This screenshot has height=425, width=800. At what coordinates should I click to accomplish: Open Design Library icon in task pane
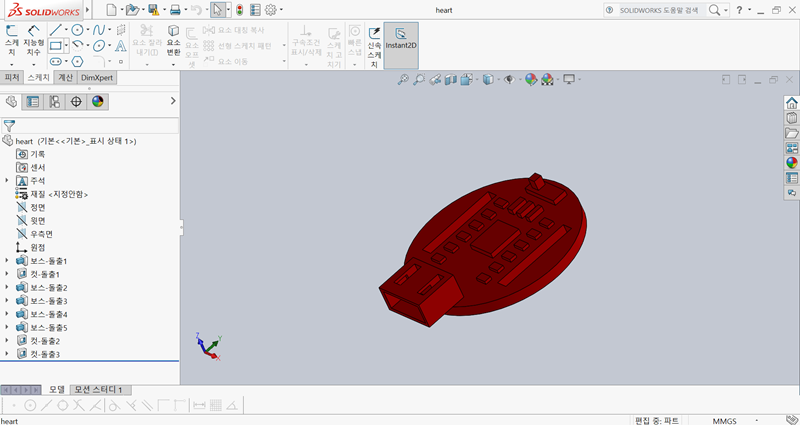791,118
